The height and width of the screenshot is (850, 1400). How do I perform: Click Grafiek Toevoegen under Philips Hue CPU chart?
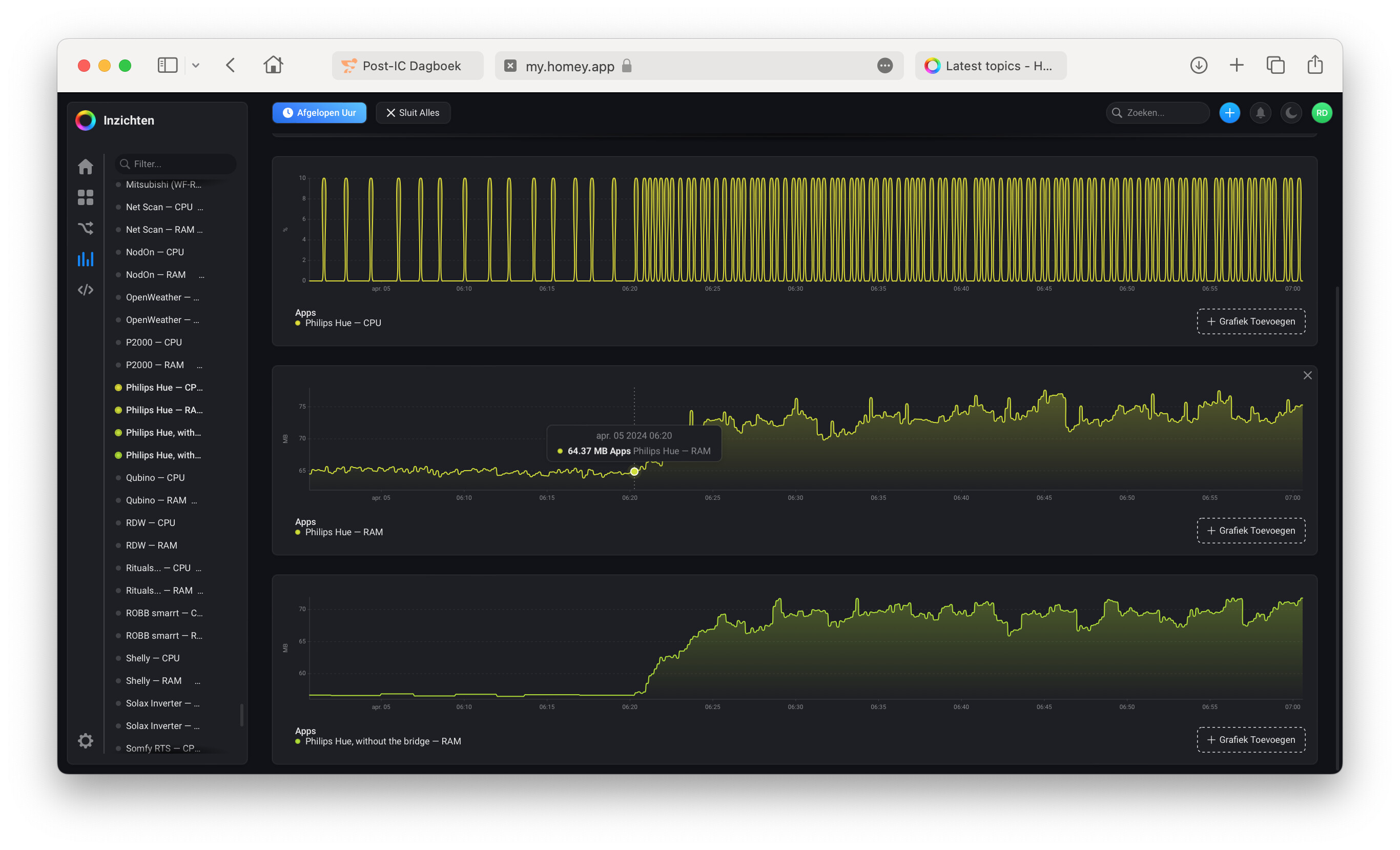click(1250, 321)
